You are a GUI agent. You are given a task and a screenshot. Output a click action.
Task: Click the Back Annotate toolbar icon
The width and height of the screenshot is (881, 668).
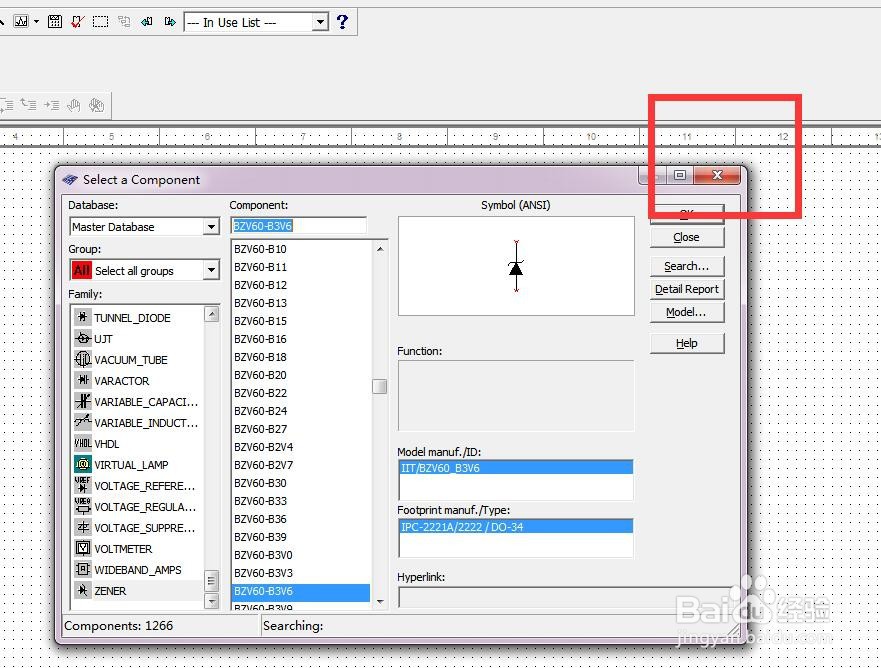point(147,22)
